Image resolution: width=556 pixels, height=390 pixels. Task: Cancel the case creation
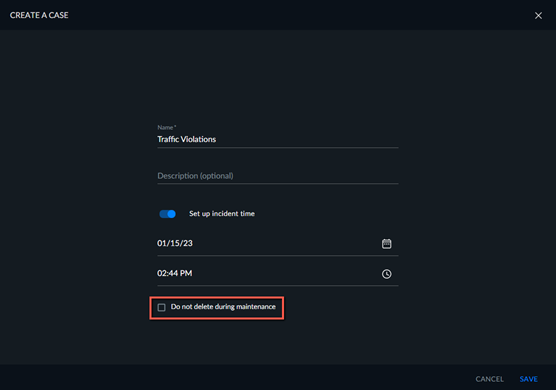point(489,379)
